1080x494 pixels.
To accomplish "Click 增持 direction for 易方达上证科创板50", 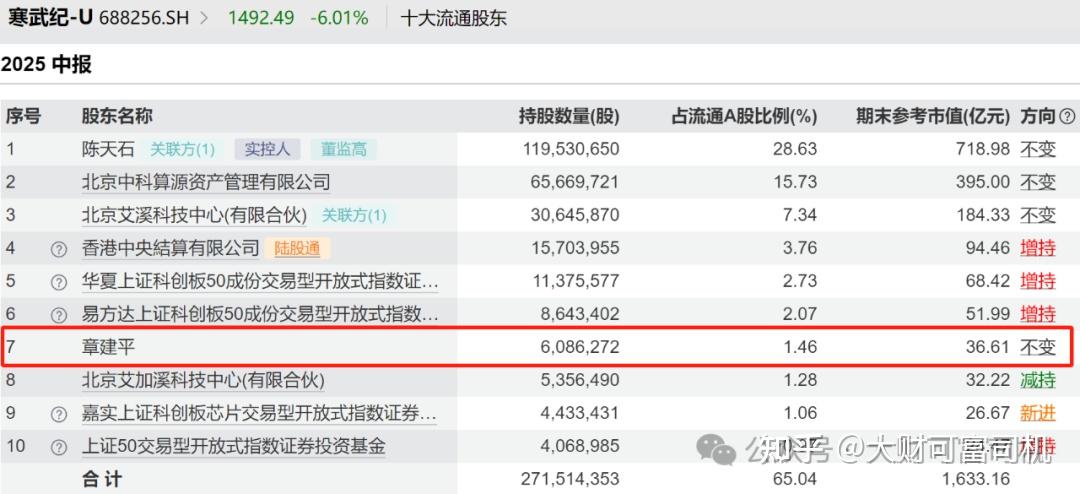I will 1038,314.
